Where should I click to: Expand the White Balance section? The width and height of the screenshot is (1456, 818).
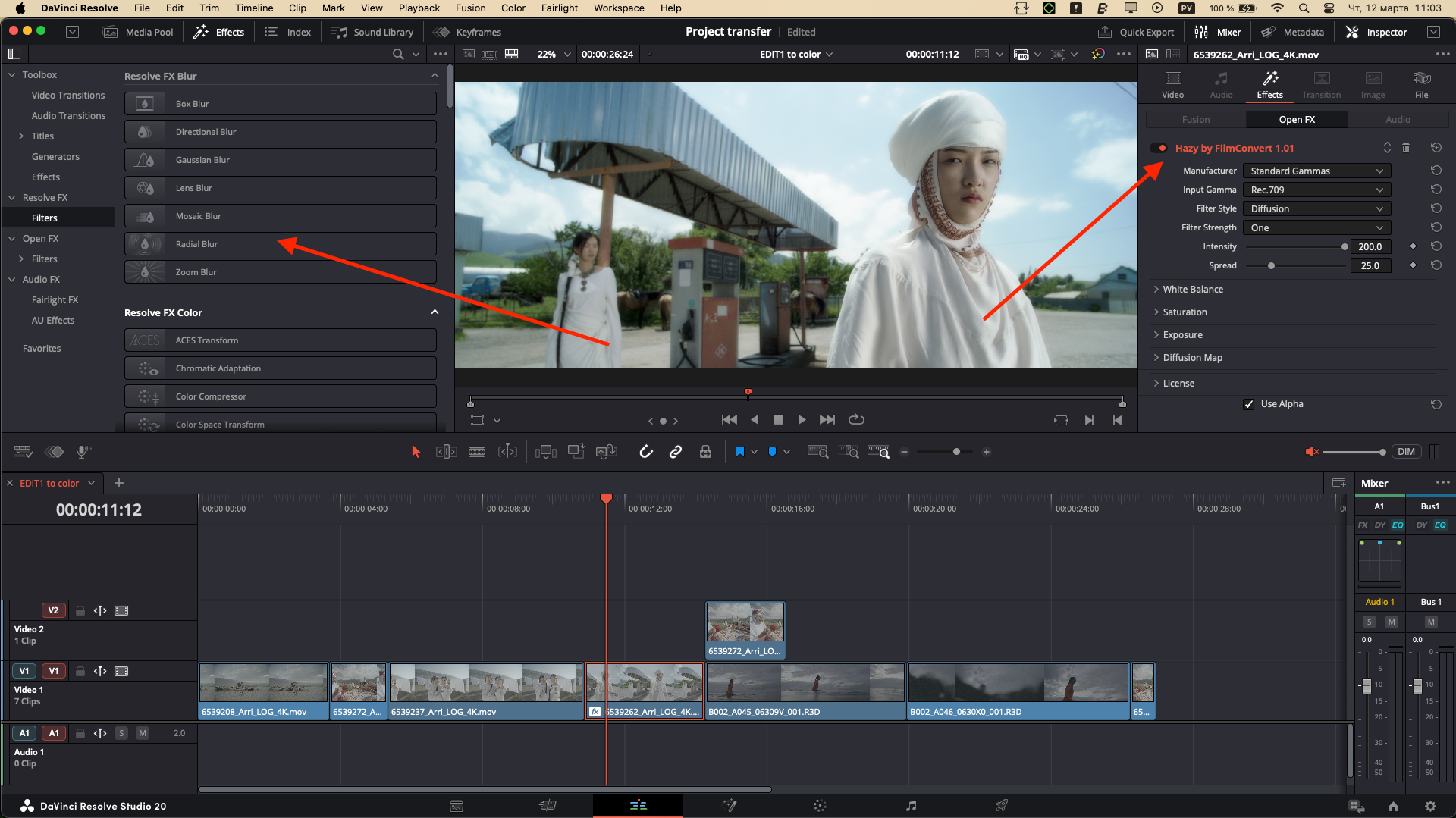pos(1191,289)
